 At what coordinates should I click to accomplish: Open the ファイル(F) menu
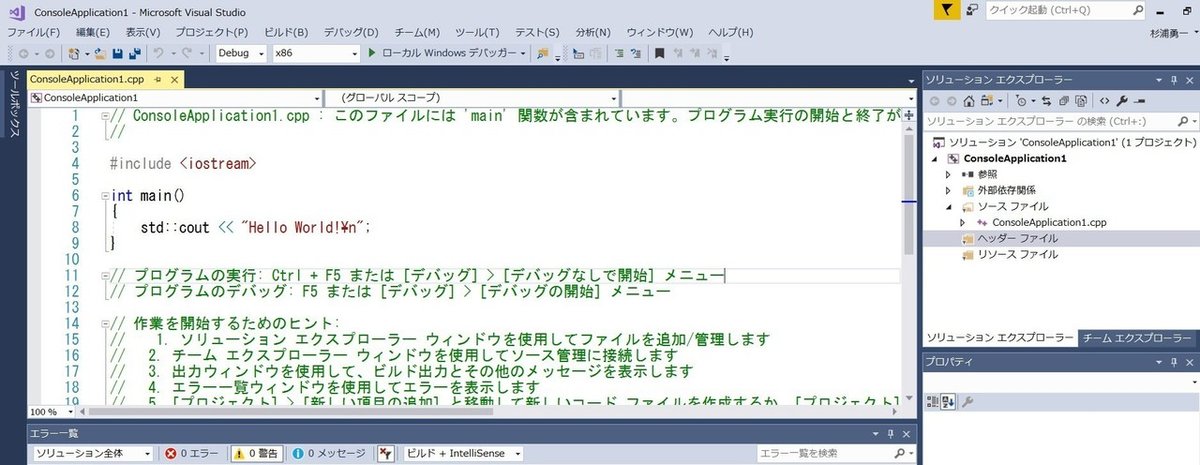coord(34,32)
